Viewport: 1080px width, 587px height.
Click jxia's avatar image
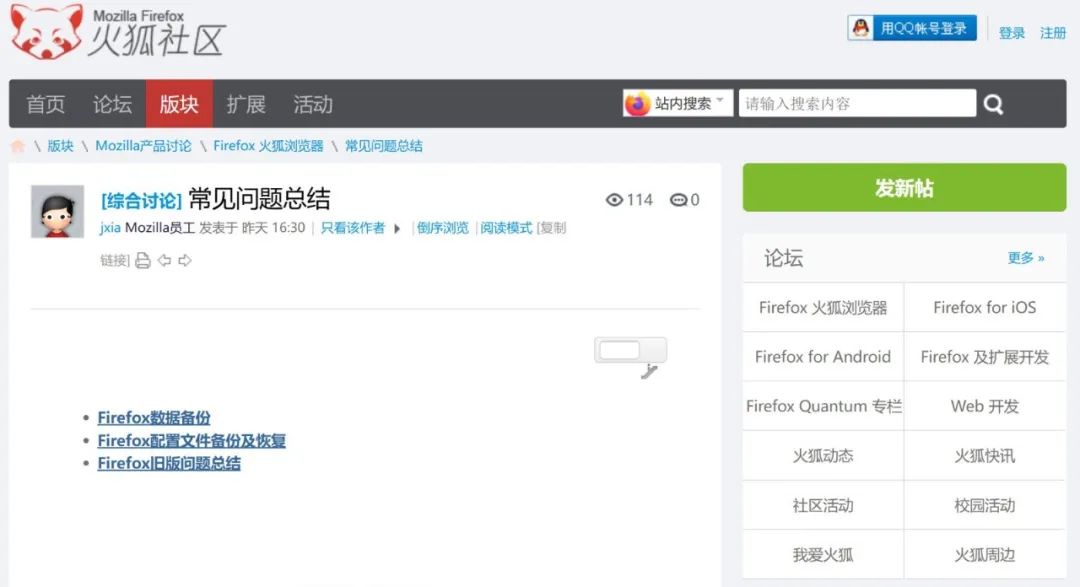click(57, 211)
